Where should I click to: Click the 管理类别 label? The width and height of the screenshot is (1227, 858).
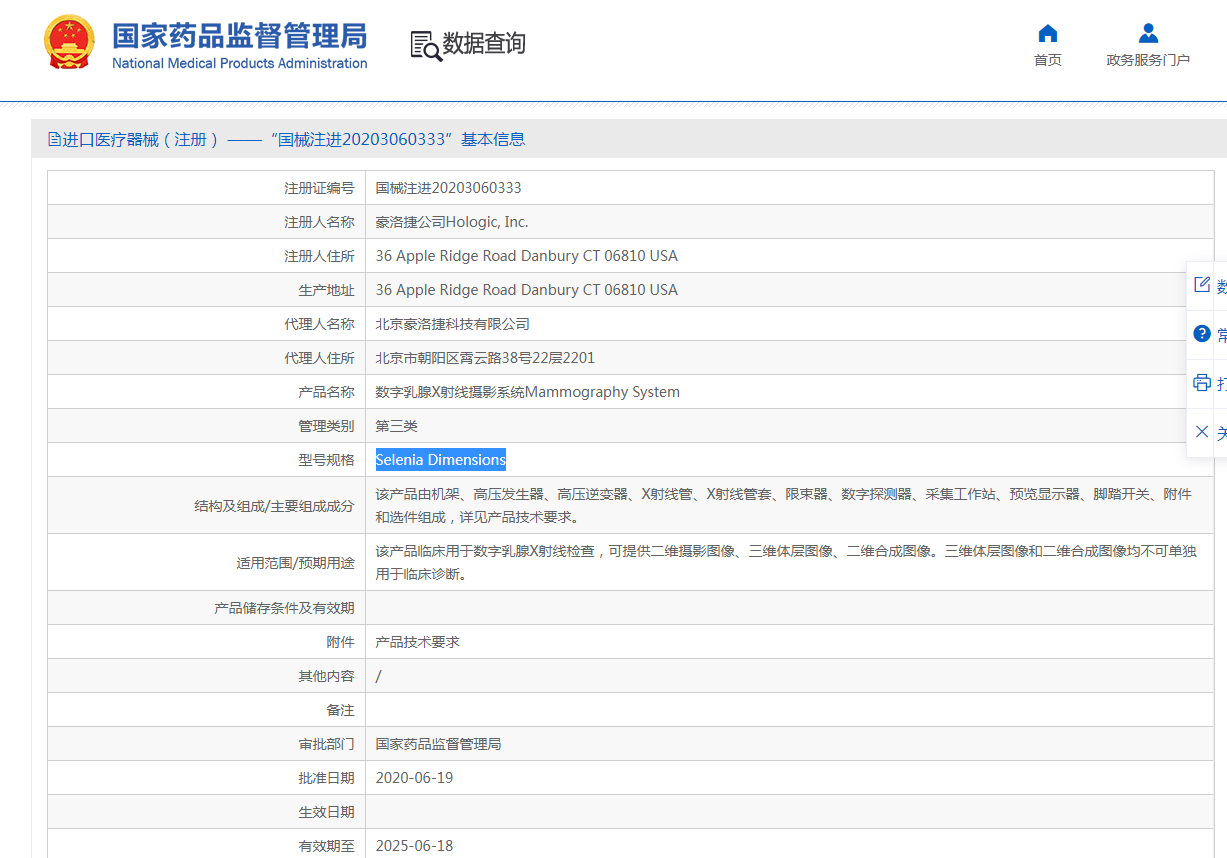tap(326, 426)
